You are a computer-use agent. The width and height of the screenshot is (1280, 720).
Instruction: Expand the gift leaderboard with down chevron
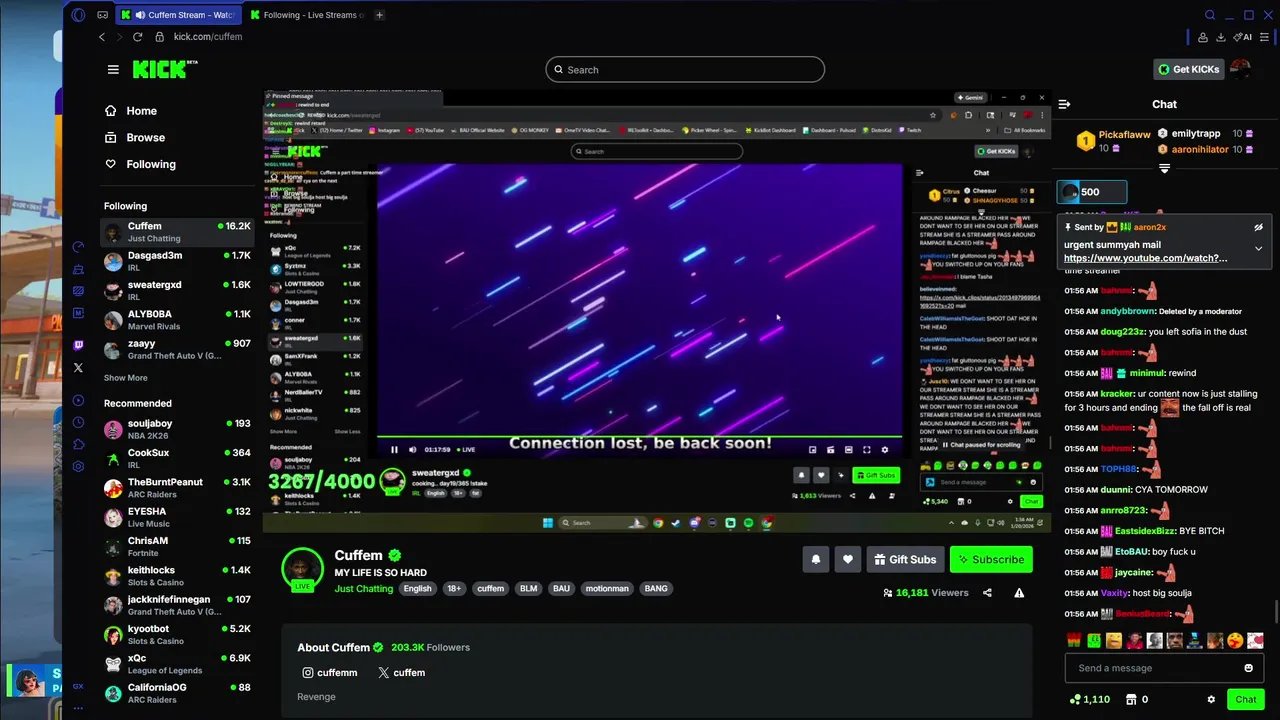click(1164, 169)
